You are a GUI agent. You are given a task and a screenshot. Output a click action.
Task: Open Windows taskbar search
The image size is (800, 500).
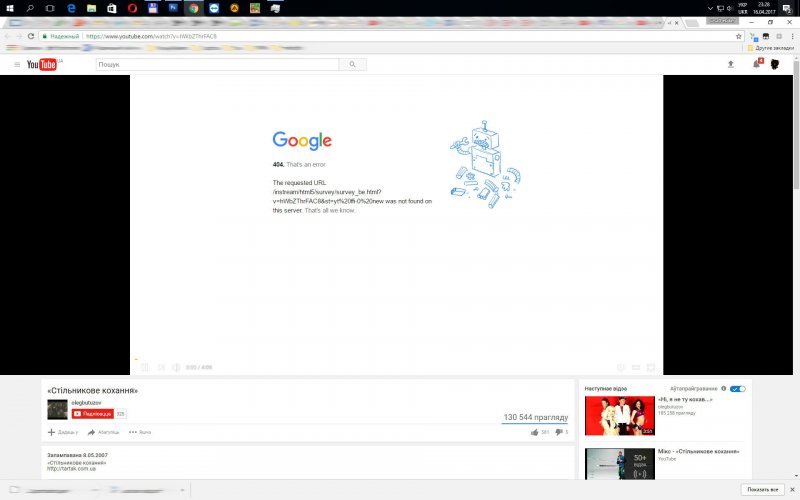pos(30,8)
